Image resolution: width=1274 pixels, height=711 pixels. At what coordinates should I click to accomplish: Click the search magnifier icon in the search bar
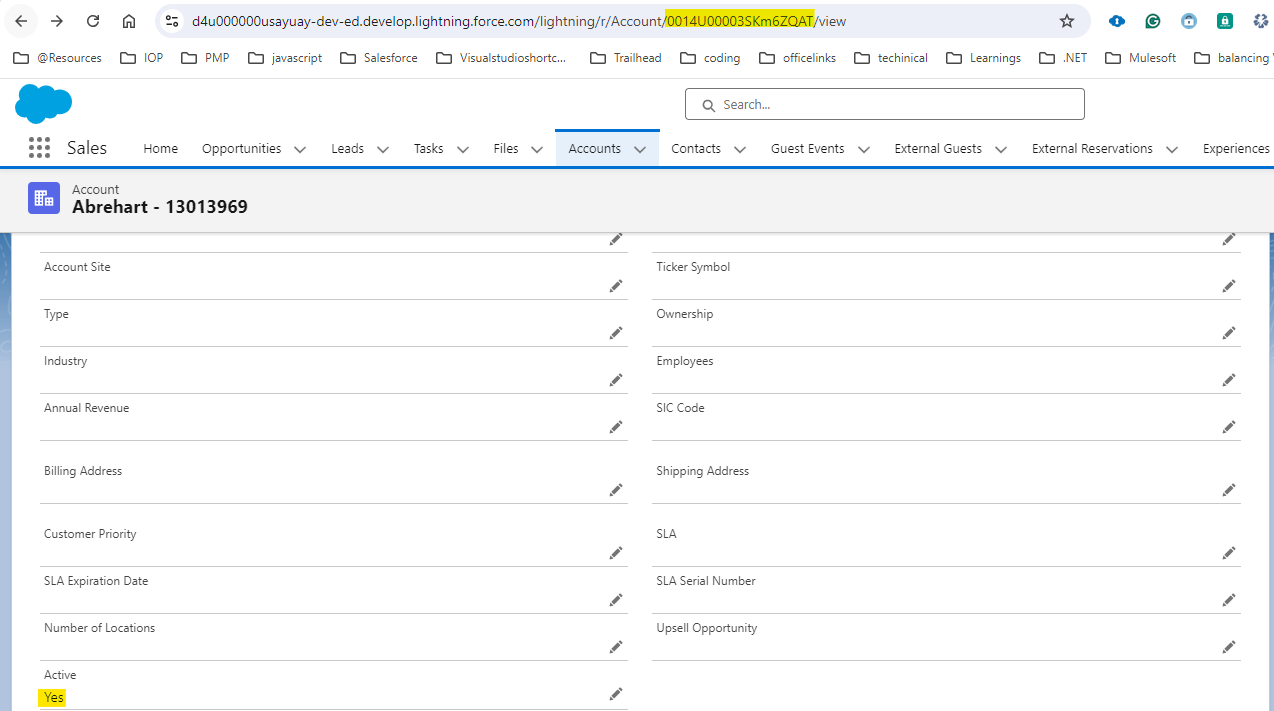[708, 104]
